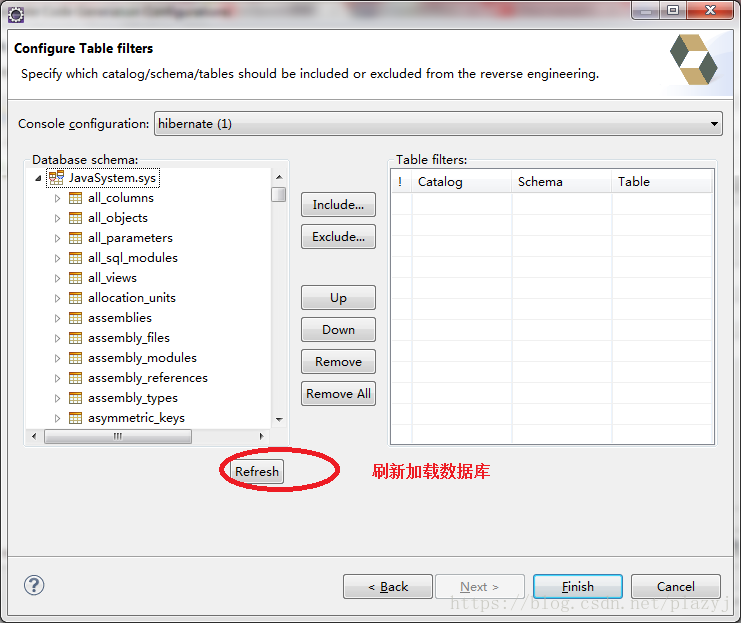Expand the all_columns table node
This screenshot has width=741, height=623.
(x=58, y=199)
